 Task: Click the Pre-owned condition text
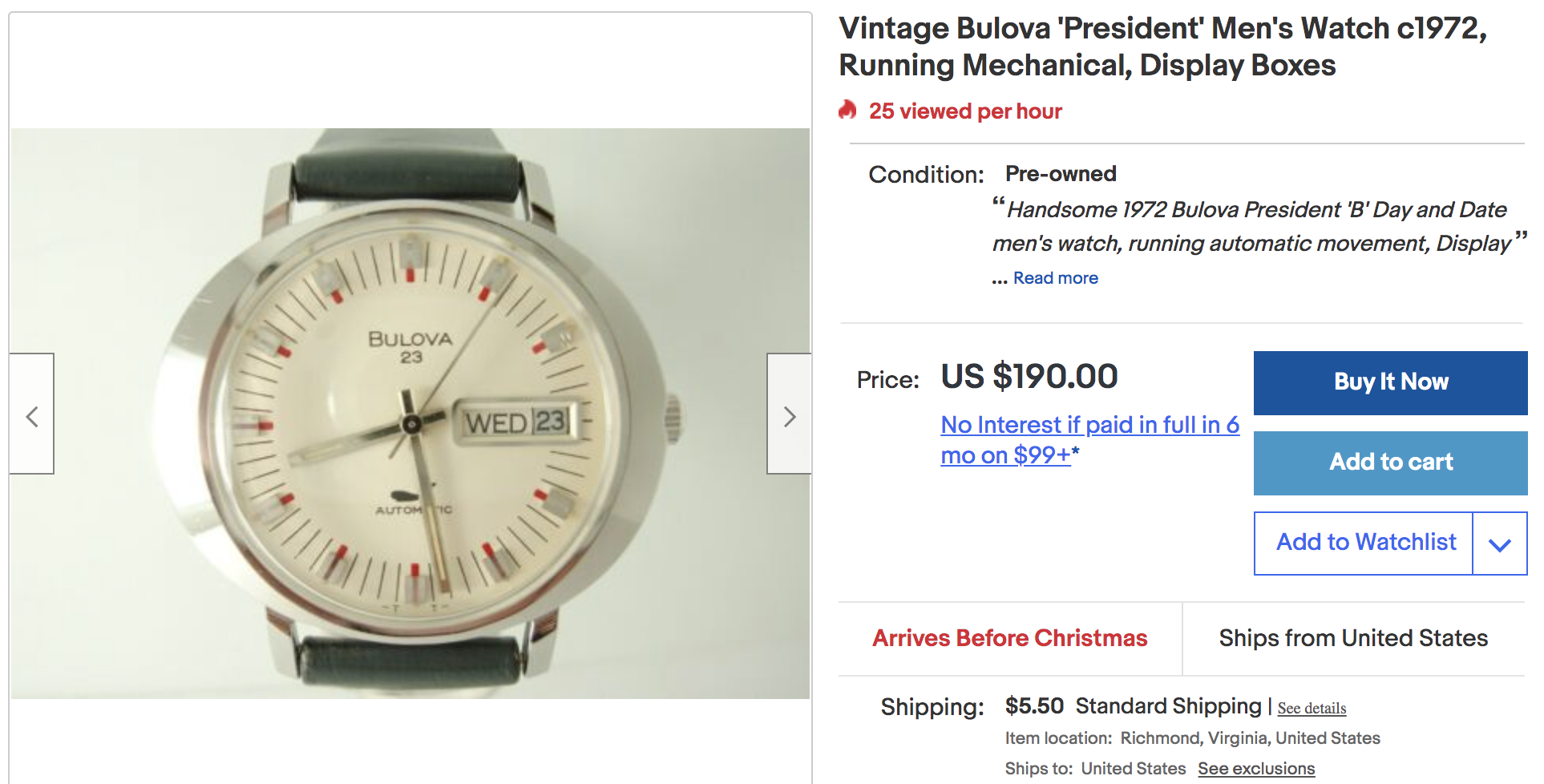(x=1061, y=174)
